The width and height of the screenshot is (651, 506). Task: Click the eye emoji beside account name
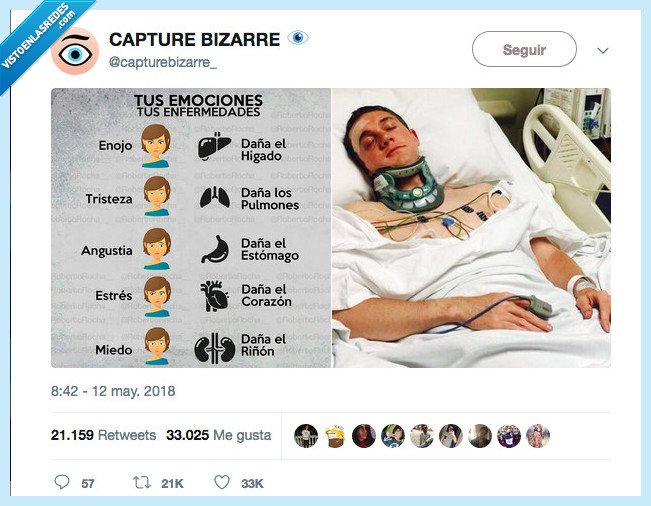pos(298,38)
